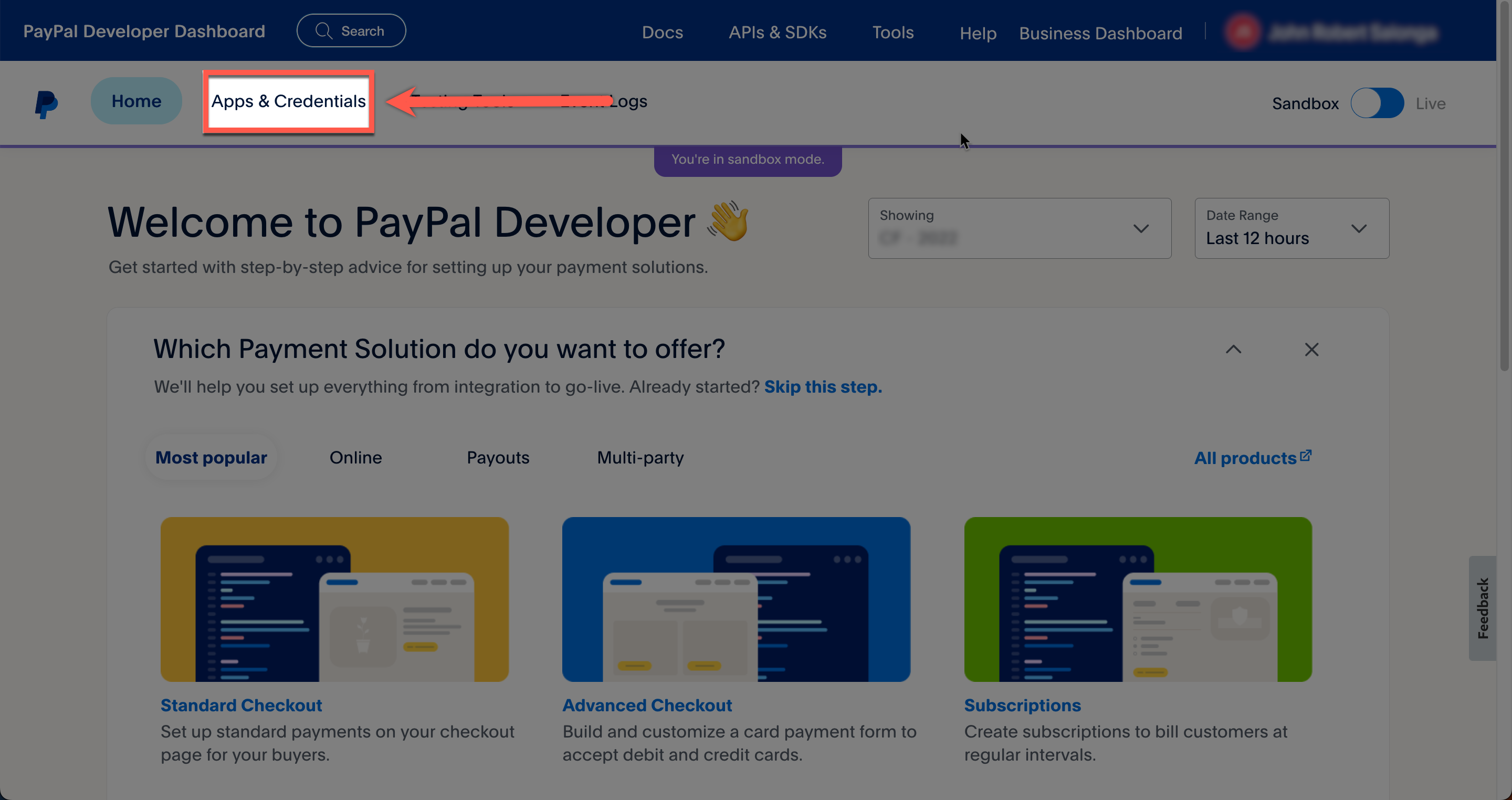Toggle the Sandbox/Live switch
Image resolution: width=1512 pixels, height=800 pixels.
coord(1377,103)
